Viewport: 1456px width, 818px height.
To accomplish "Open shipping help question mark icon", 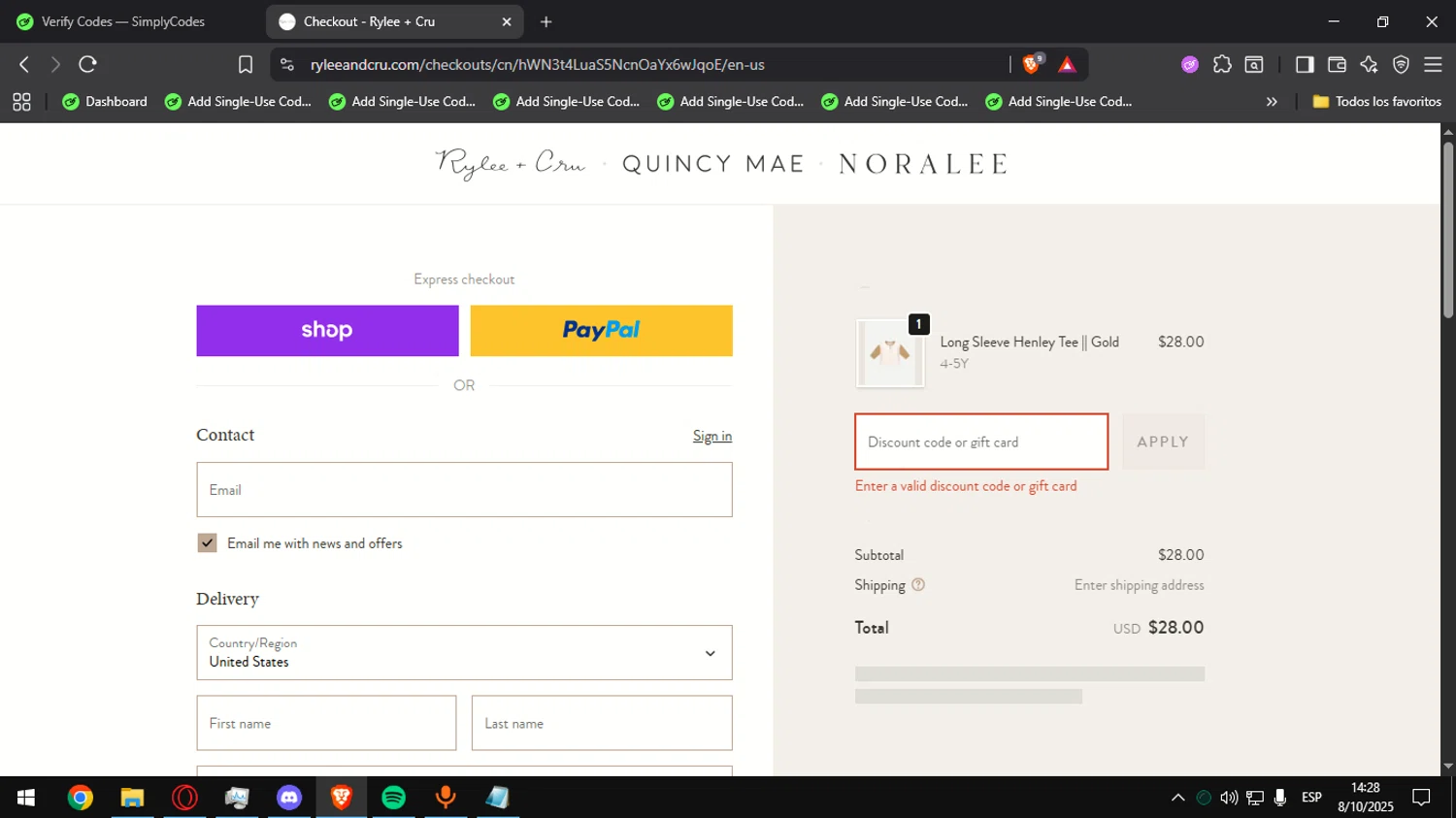I will coord(918,584).
